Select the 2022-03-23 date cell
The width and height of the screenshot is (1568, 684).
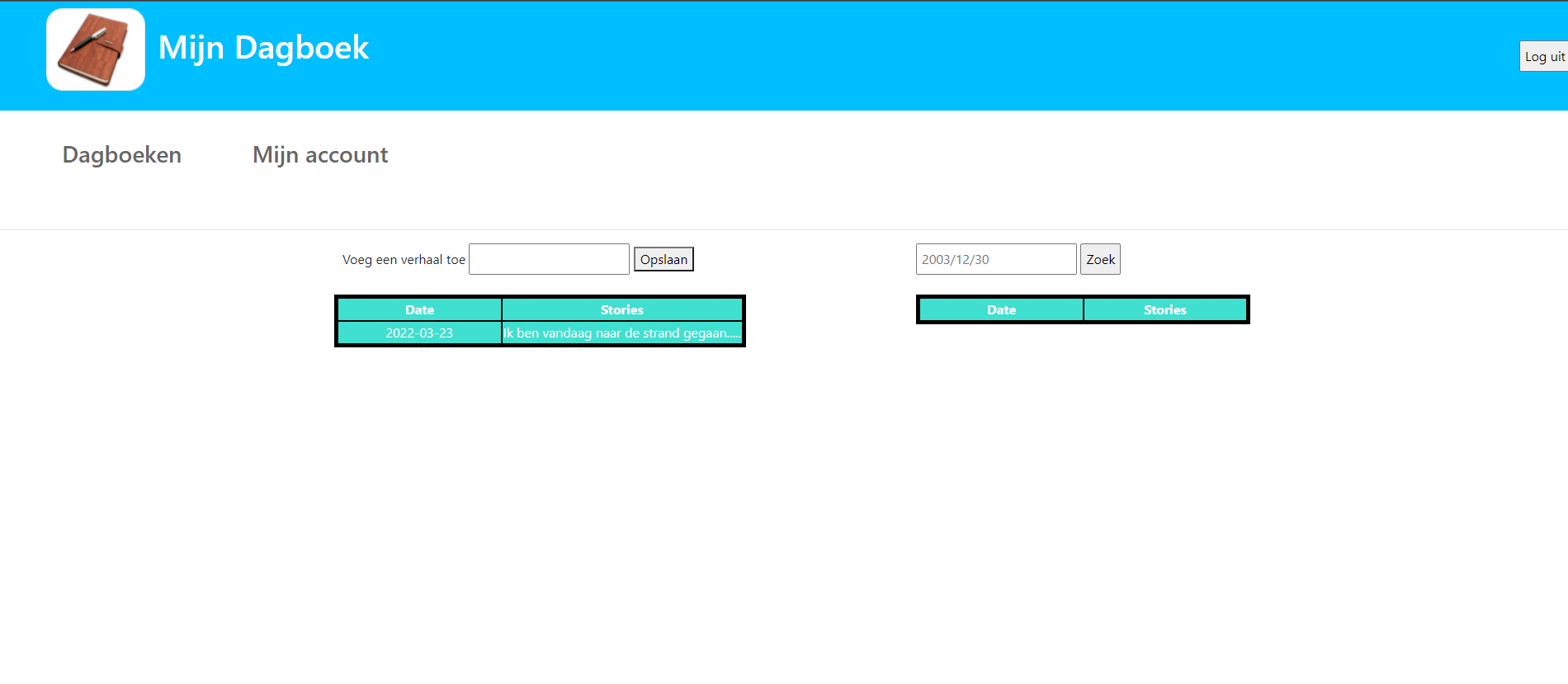coord(419,333)
